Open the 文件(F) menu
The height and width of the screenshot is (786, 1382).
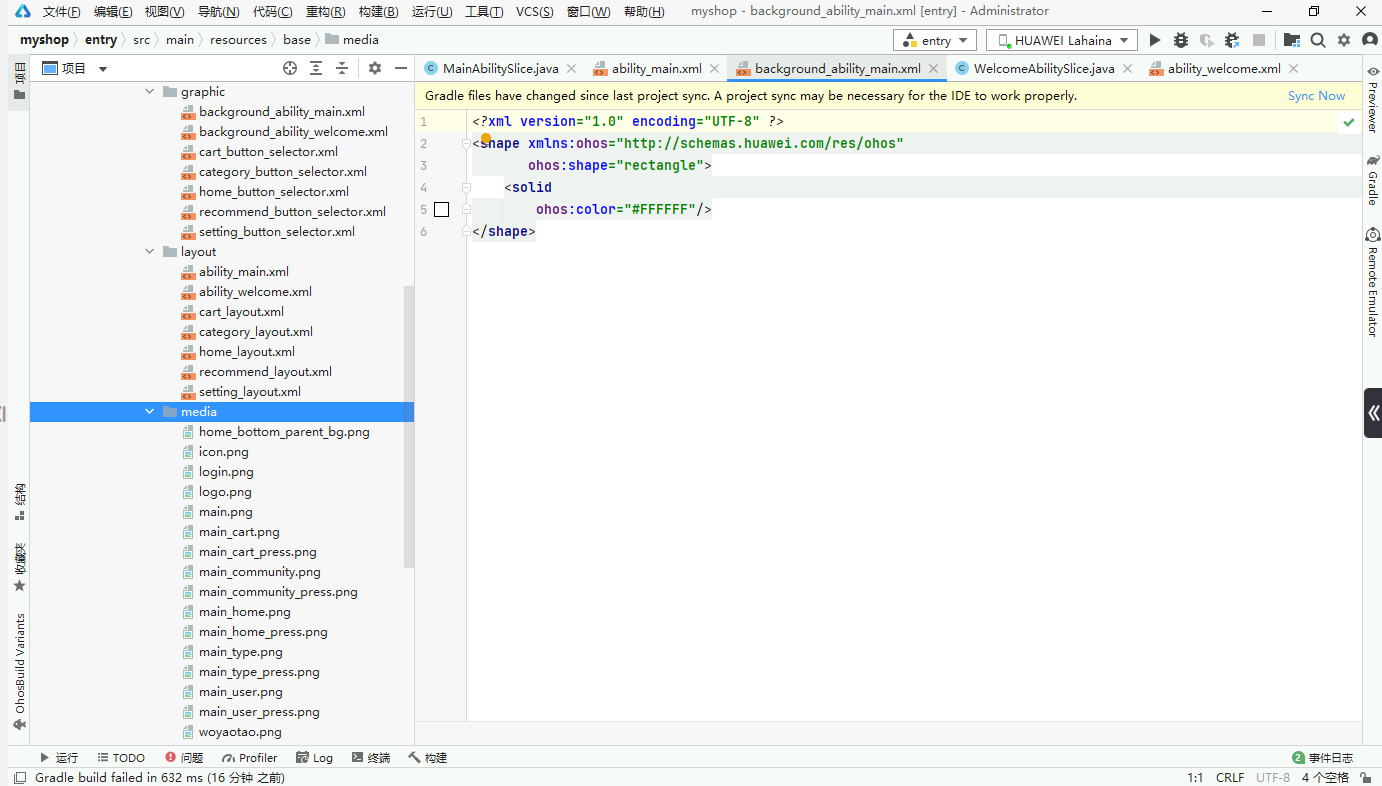point(61,11)
